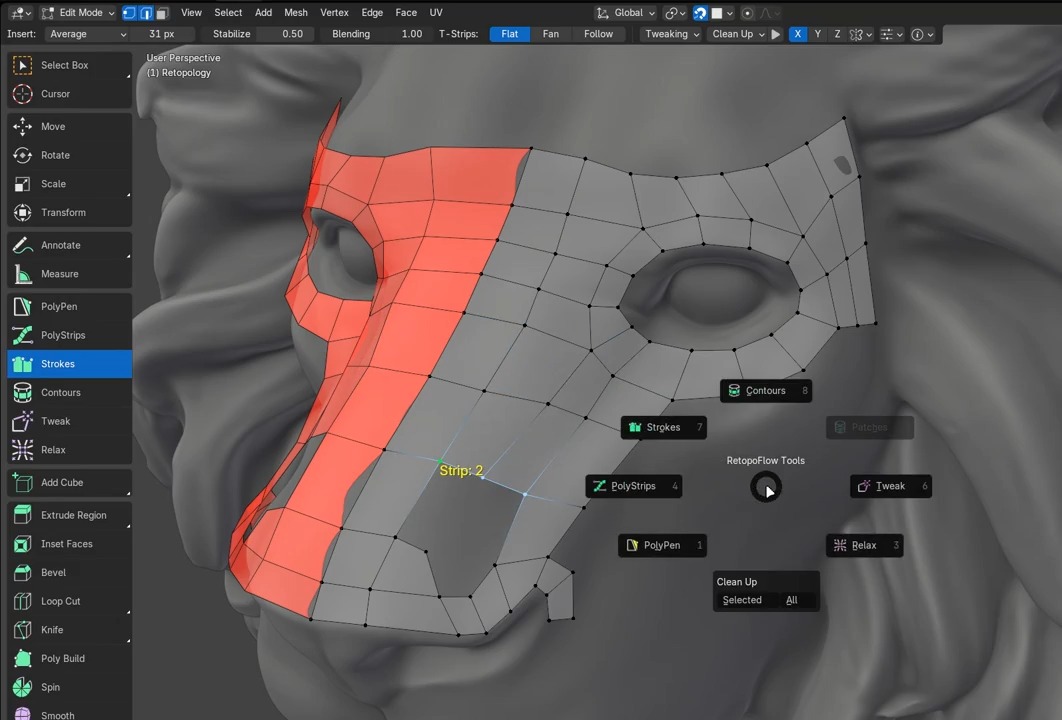Choose PolyStrips in the pie menu
The width and height of the screenshot is (1062, 720).
(634, 486)
